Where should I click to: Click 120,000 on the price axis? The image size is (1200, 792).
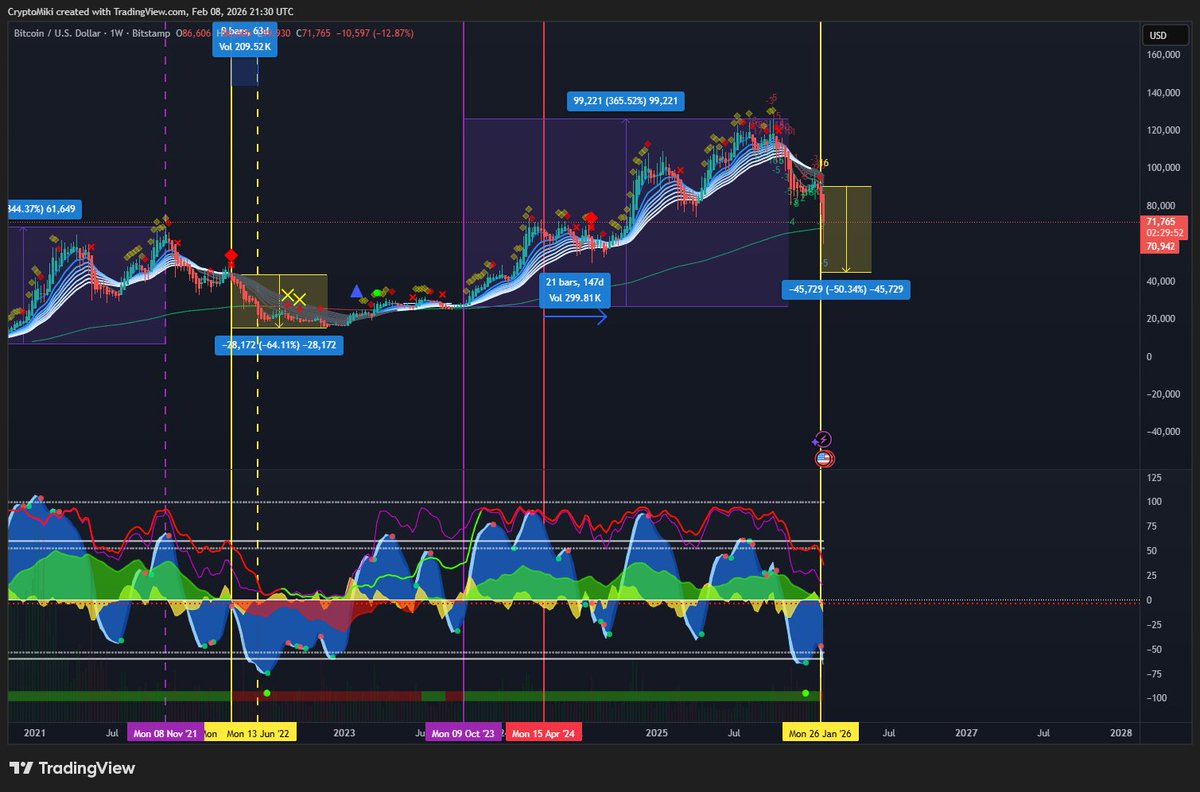tap(1164, 131)
